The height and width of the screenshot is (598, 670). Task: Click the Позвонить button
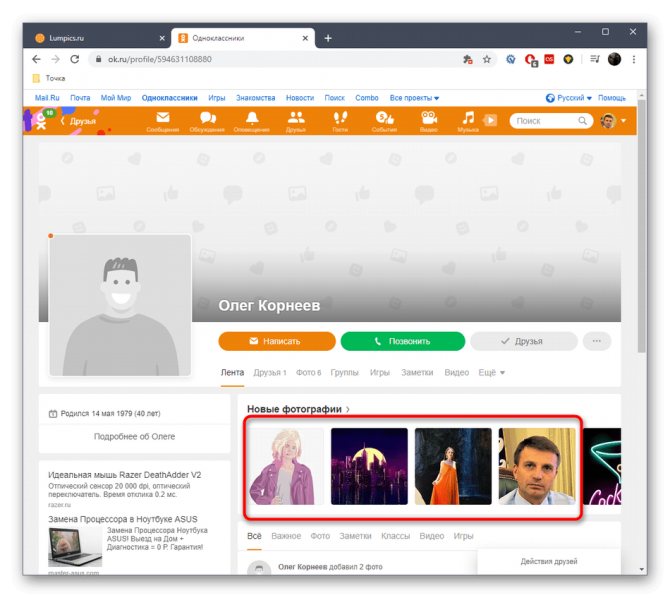click(403, 341)
